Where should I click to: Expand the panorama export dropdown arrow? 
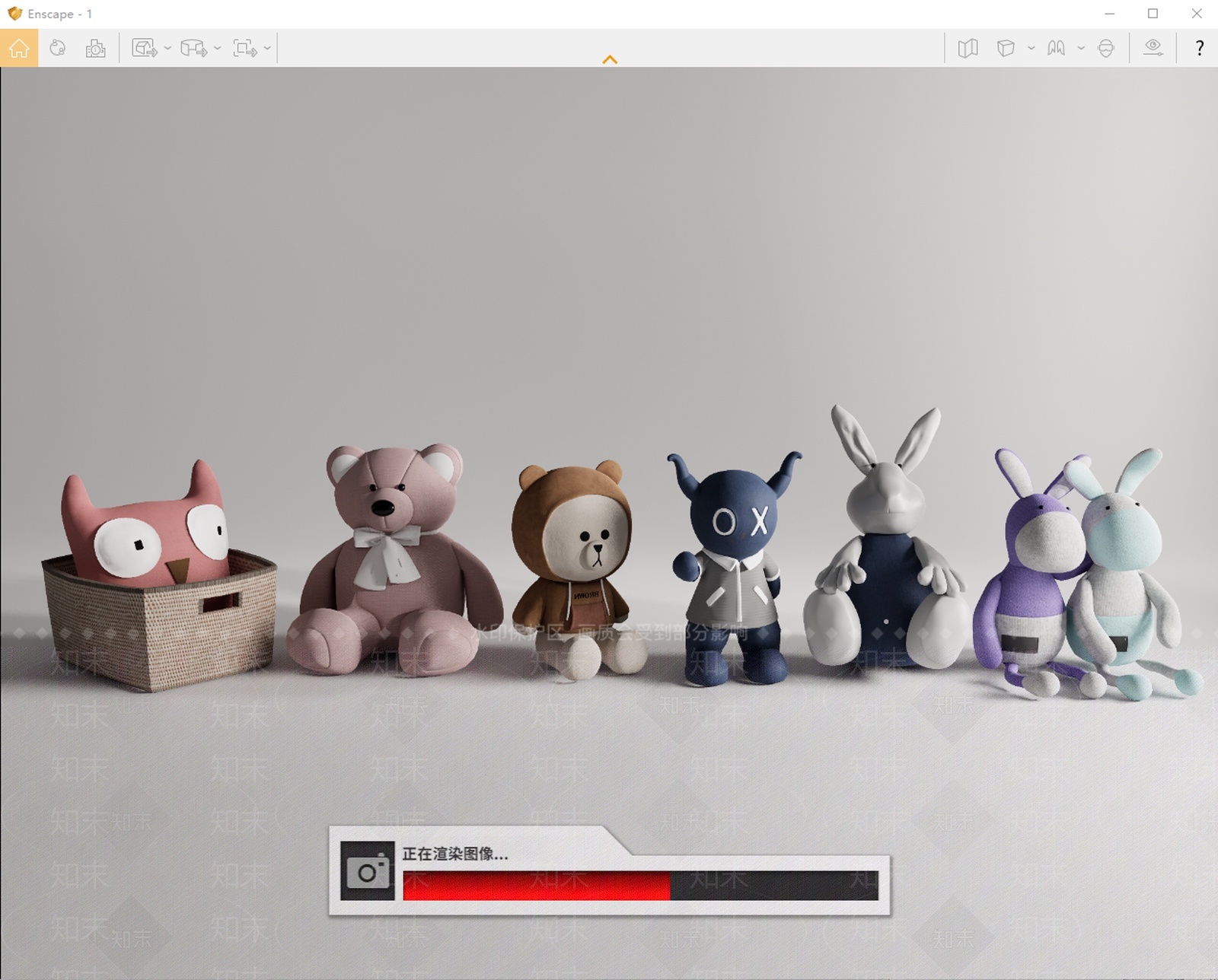pyautogui.click(x=217, y=48)
